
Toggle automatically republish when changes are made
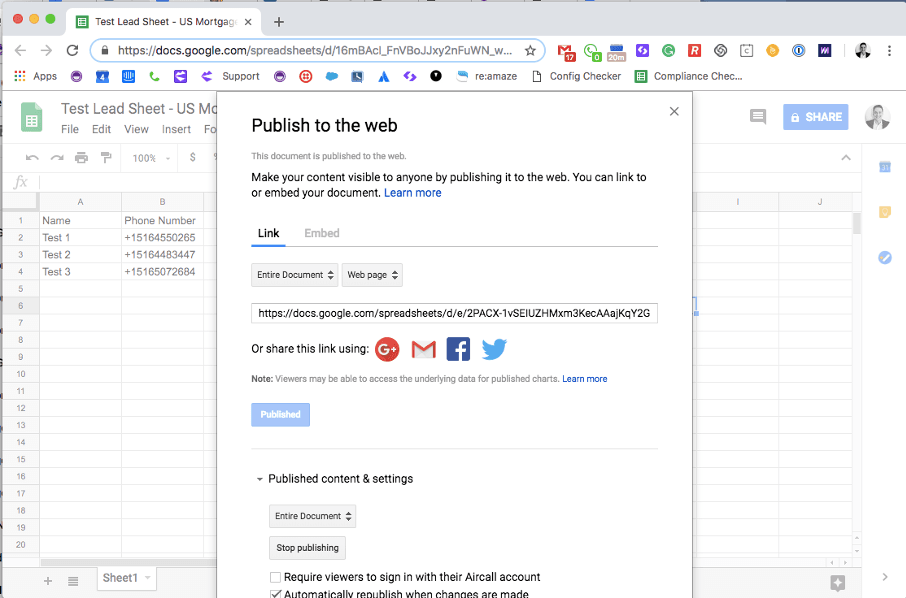[276, 594]
